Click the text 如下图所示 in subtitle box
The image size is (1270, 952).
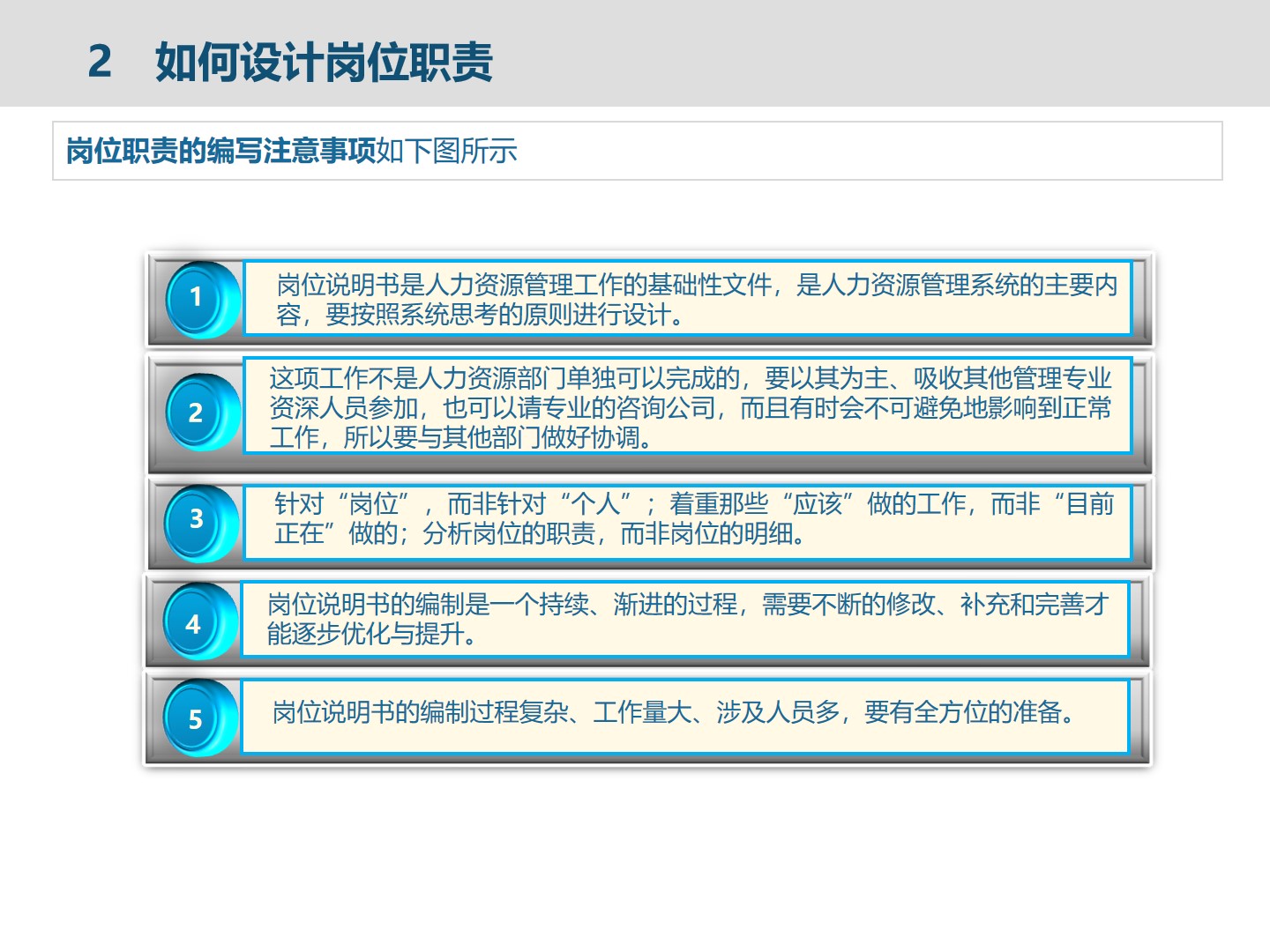tap(446, 151)
